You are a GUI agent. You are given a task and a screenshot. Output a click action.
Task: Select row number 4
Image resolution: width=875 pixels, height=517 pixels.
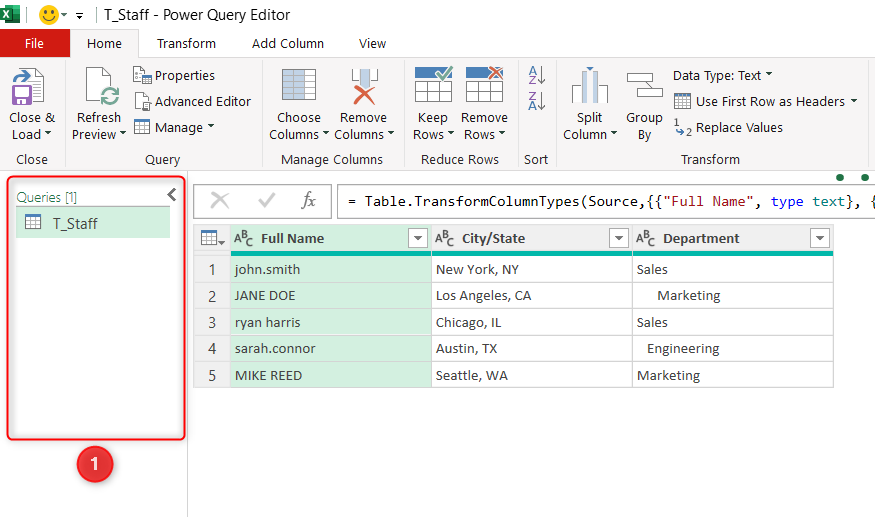pos(212,348)
